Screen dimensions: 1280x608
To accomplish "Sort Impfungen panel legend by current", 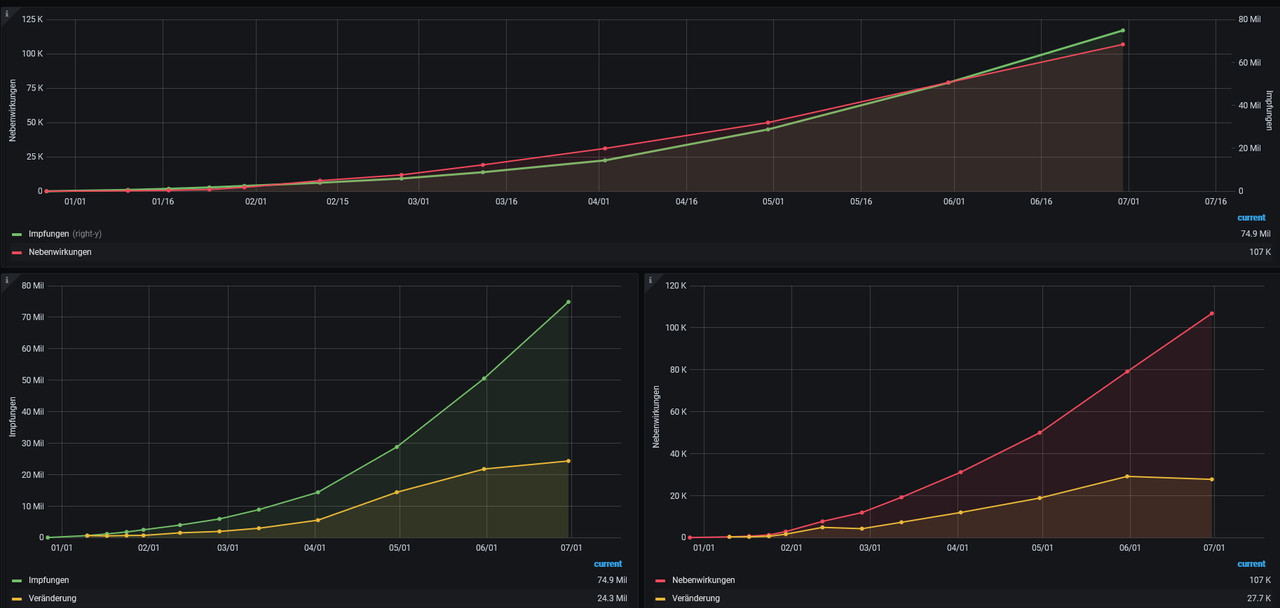I will [608, 564].
